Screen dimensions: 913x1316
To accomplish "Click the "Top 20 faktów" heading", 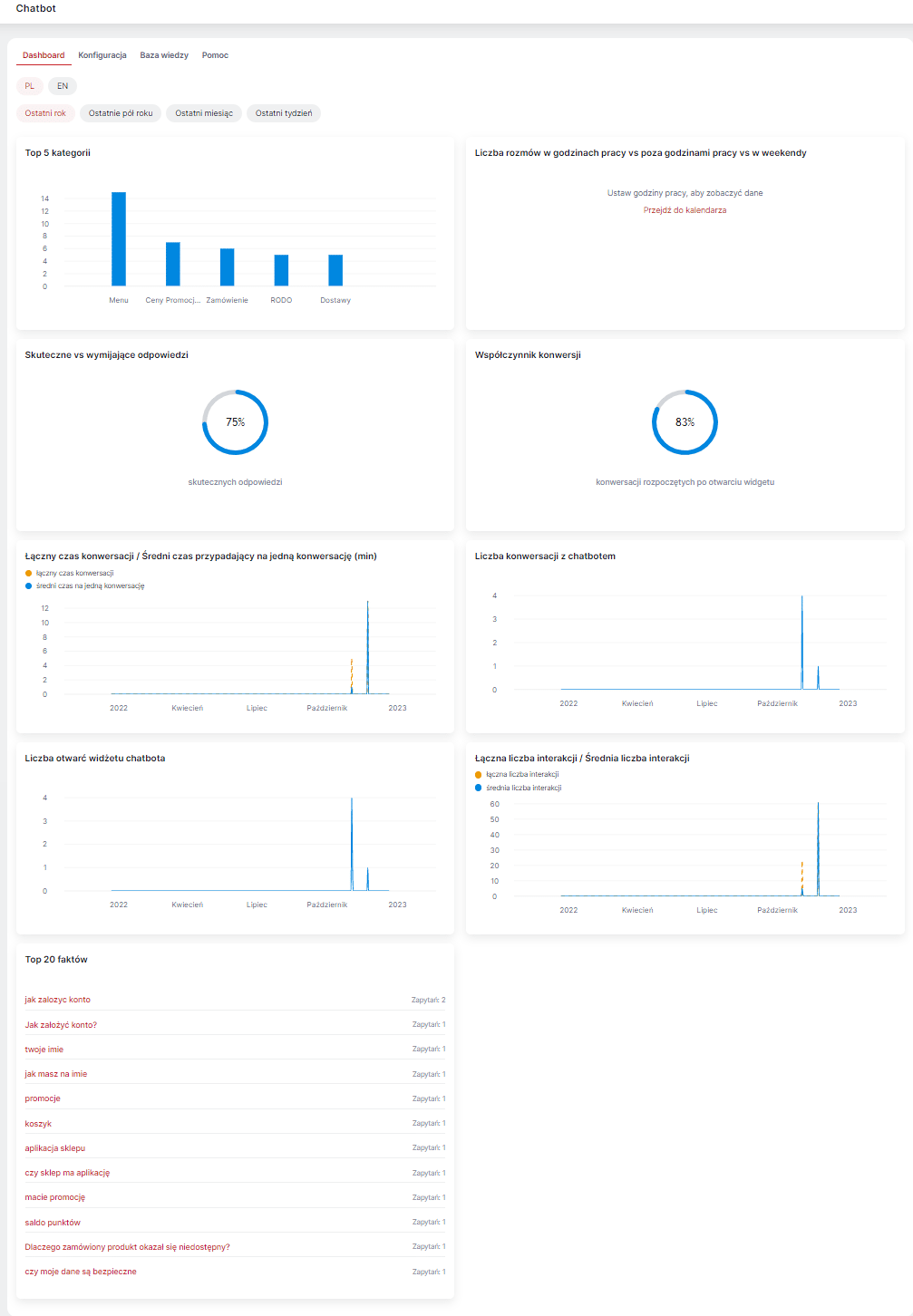I will tap(56, 960).
